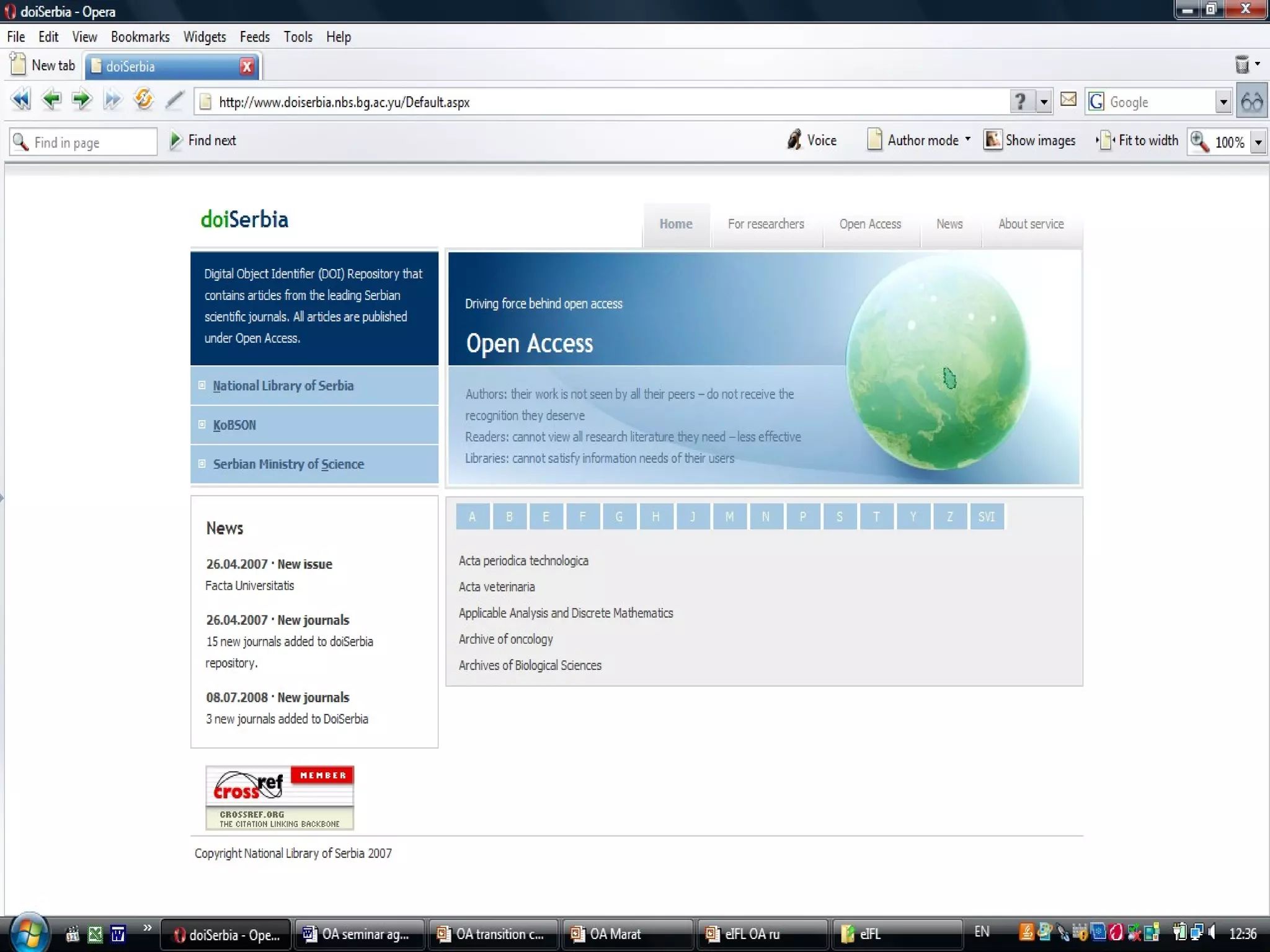Expand the Google search engine dropdown
Viewport: 1270px width, 952px height.
point(1223,102)
